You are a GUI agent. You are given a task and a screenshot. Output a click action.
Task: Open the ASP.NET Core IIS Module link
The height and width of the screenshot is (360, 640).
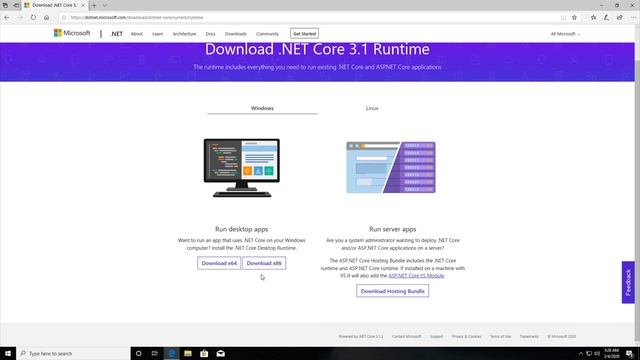(416, 276)
